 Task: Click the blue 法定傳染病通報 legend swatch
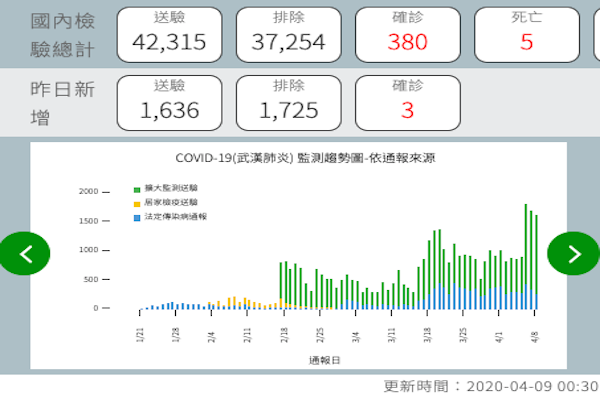click(136, 216)
